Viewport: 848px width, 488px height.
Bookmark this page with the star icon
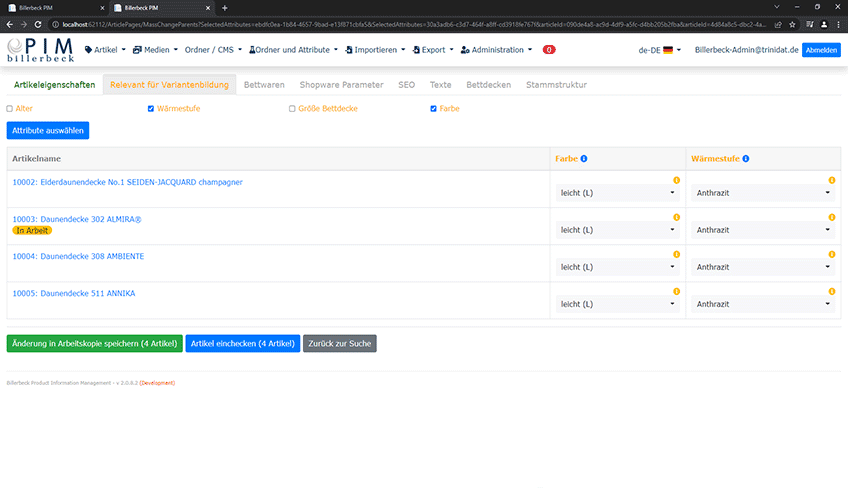792,24
